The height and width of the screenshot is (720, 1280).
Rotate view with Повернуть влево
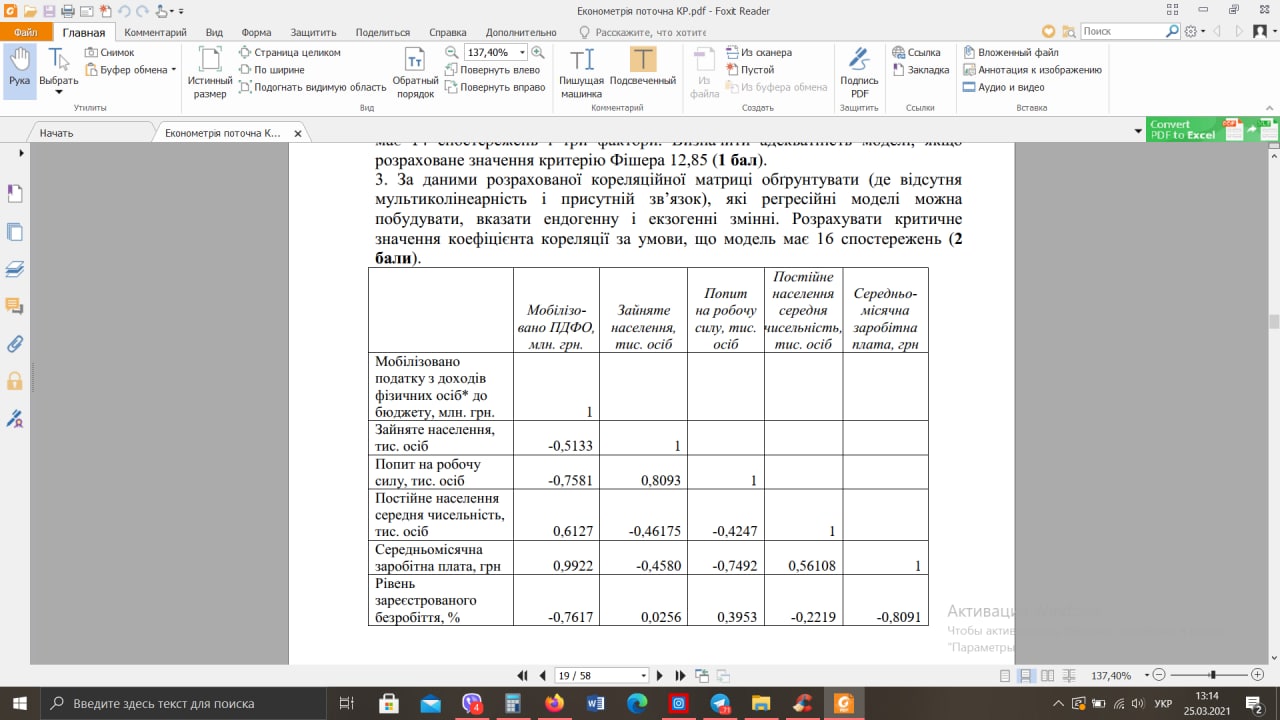pos(493,70)
